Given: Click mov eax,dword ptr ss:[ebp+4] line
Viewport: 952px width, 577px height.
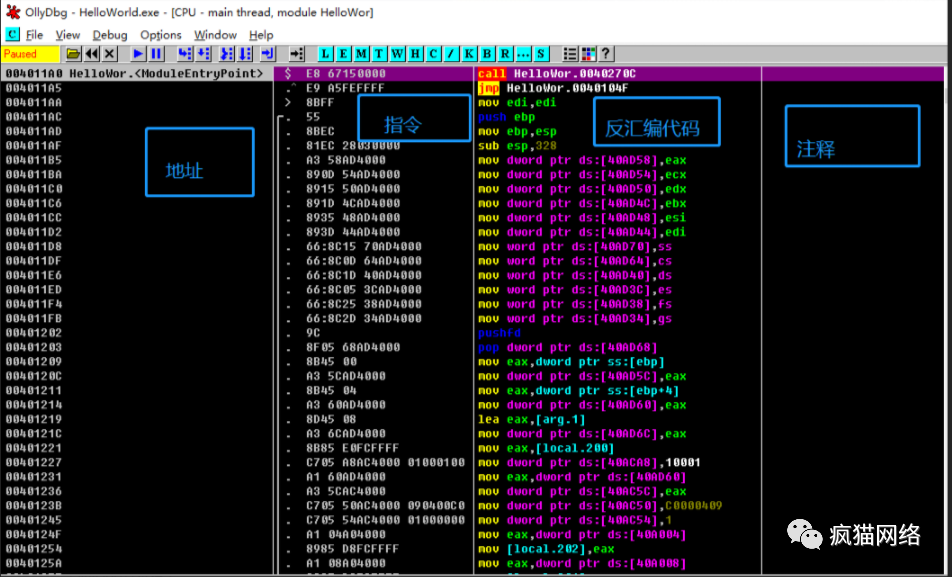Looking at the screenshot, I should coord(578,391).
